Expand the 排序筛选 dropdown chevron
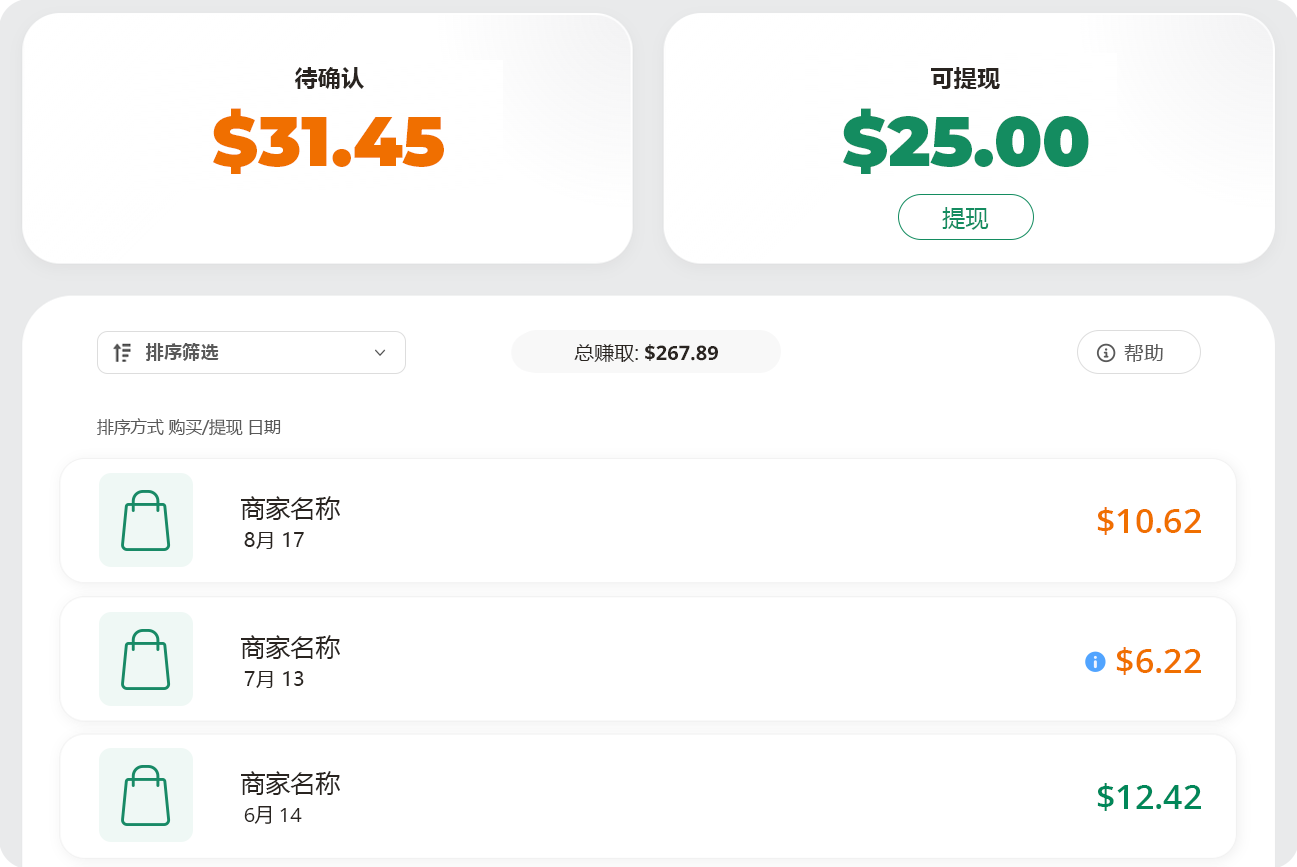The width and height of the screenshot is (1297, 867). (380, 352)
